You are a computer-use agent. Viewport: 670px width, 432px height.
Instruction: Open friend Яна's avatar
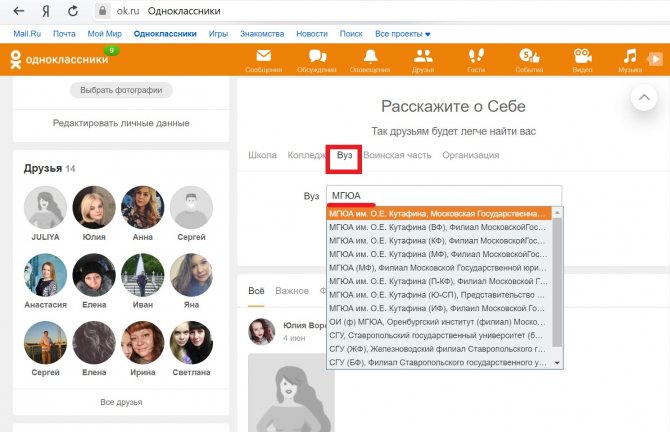[191, 275]
